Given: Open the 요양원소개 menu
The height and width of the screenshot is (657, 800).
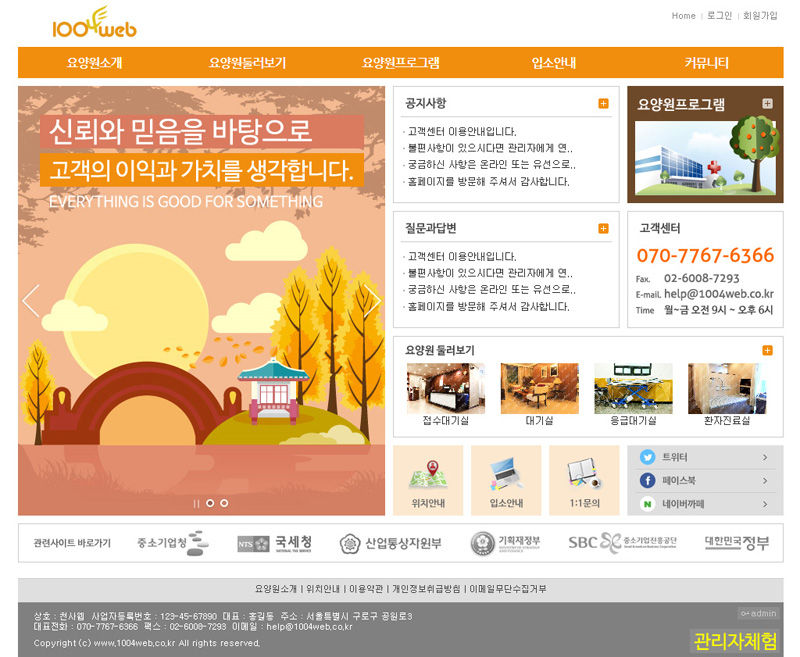Looking at the screenshot, I should [94, 63].
